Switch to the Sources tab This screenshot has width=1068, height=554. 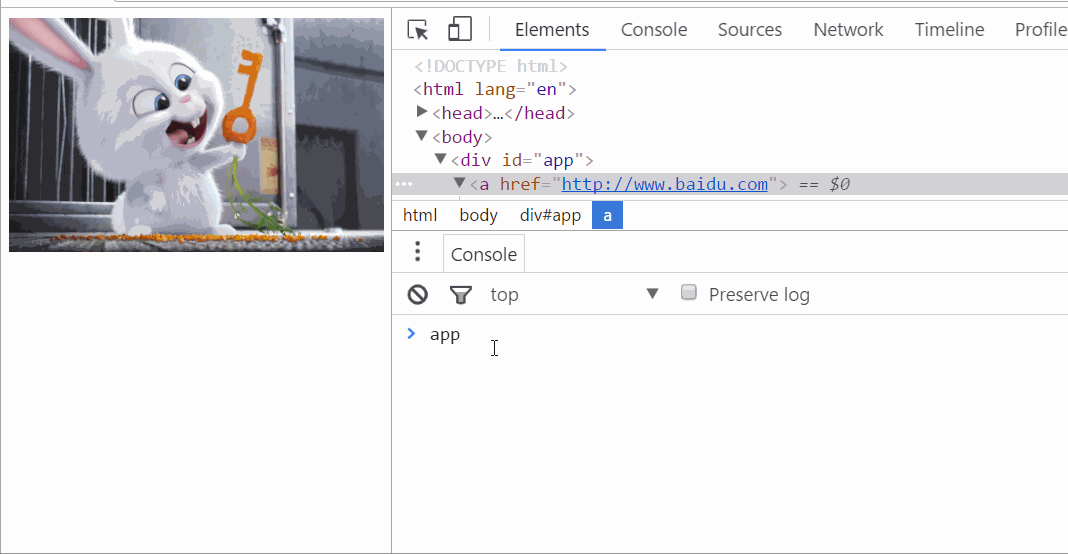(x=749, y=30)
